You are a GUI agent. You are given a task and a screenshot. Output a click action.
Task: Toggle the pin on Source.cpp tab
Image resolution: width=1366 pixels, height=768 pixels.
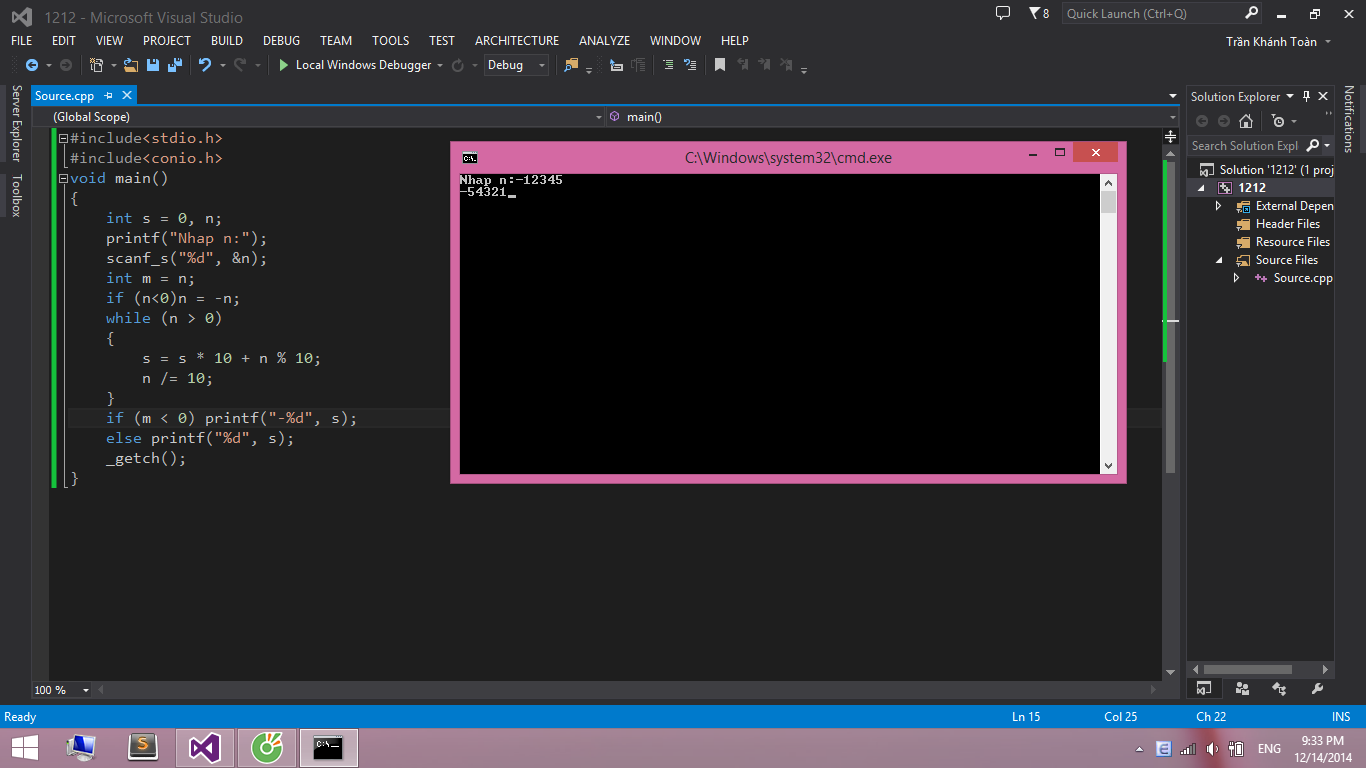tap(108, 96)
